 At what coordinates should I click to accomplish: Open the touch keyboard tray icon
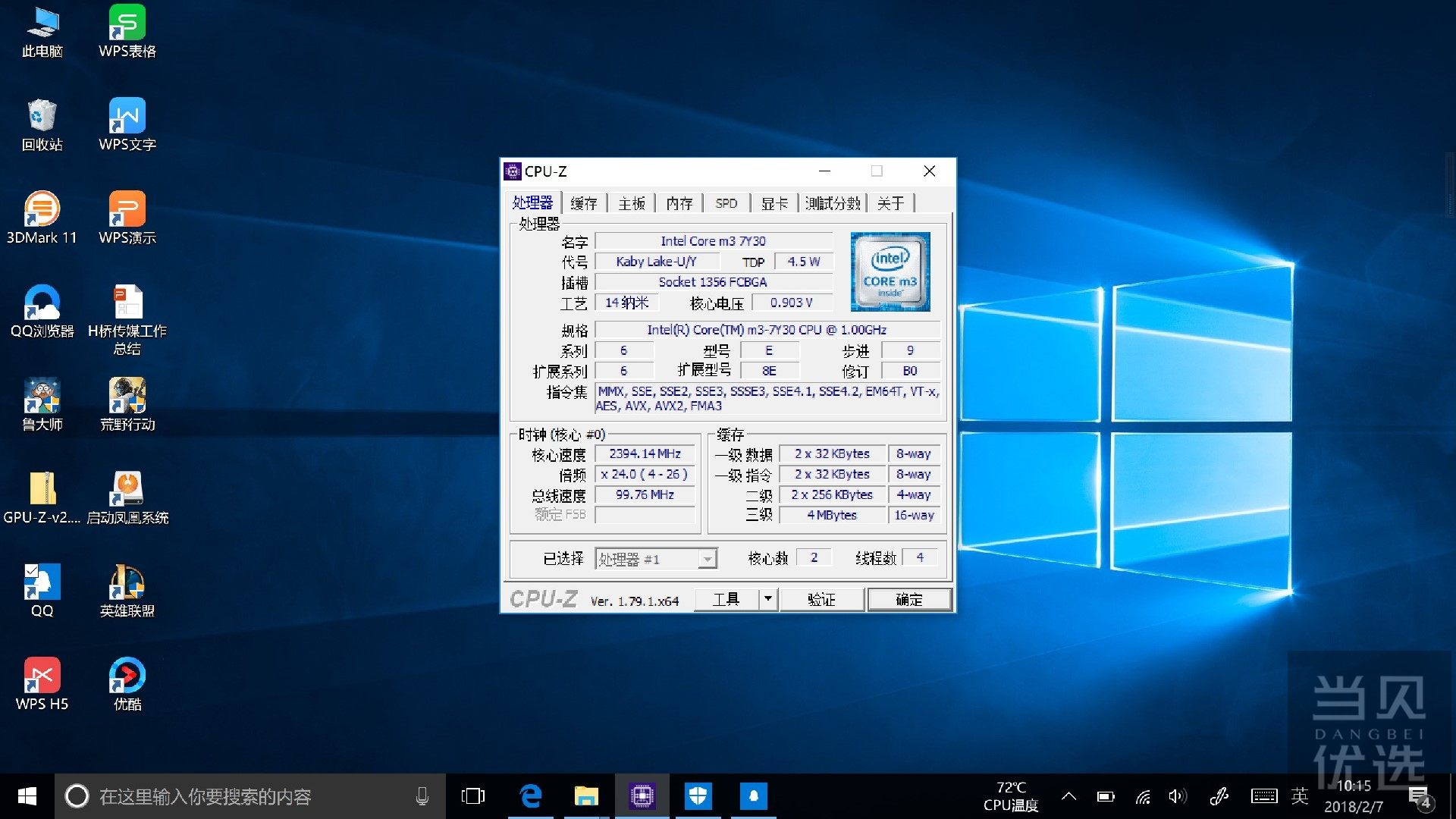[1263, 796]
